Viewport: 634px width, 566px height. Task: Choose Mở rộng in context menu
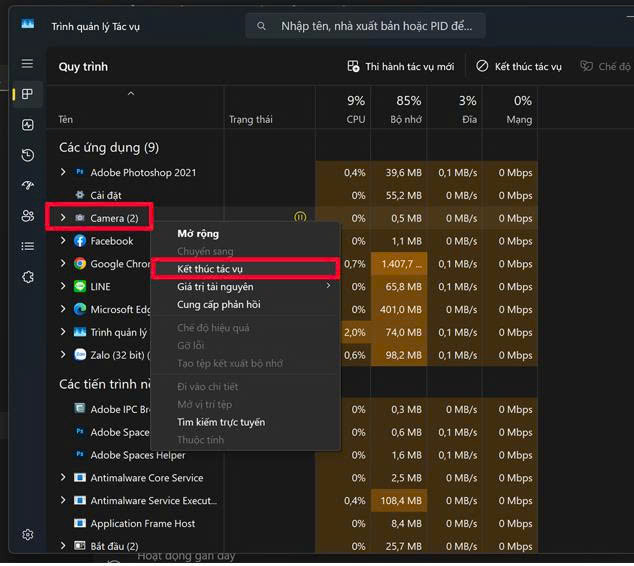(245, 234)
